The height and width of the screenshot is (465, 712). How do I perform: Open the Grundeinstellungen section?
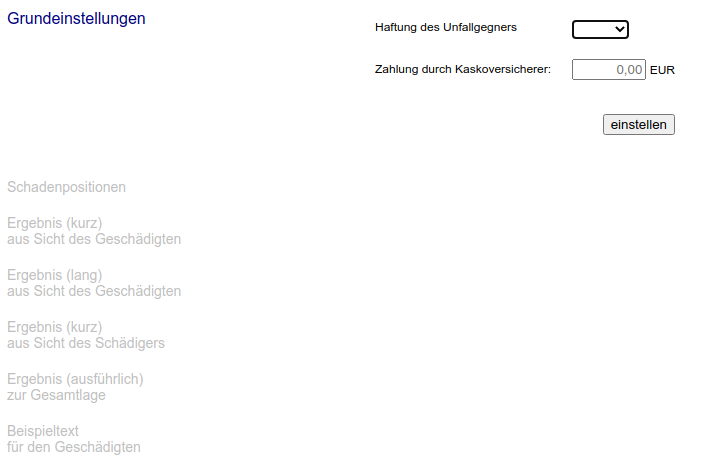point(76,18)
